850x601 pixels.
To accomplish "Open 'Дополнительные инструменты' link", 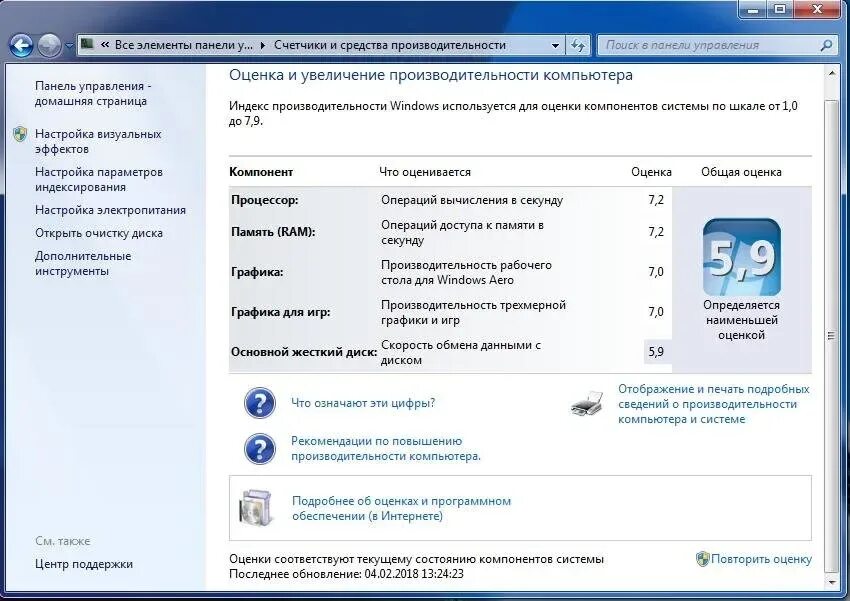I will pyautogui.click(x=83, y=263).
